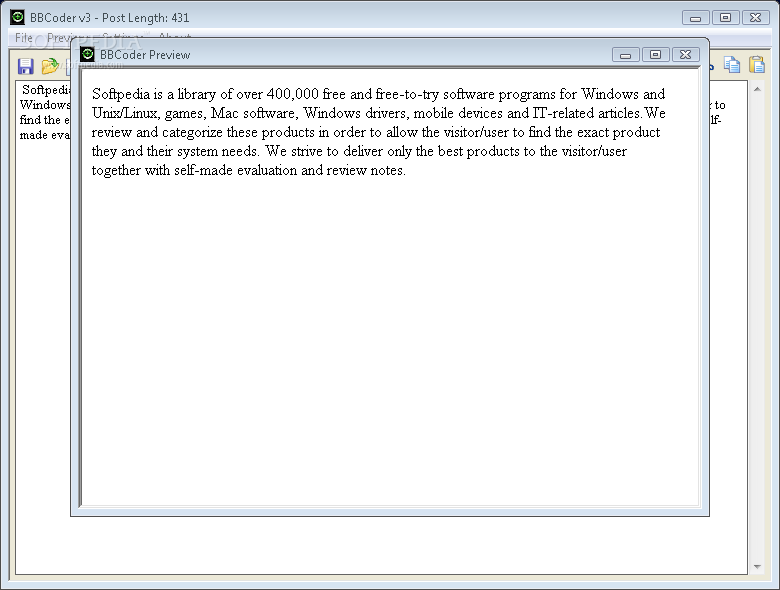
Task: Maximize the BBCoder v3 main window
Action: (x=725, y=17)
